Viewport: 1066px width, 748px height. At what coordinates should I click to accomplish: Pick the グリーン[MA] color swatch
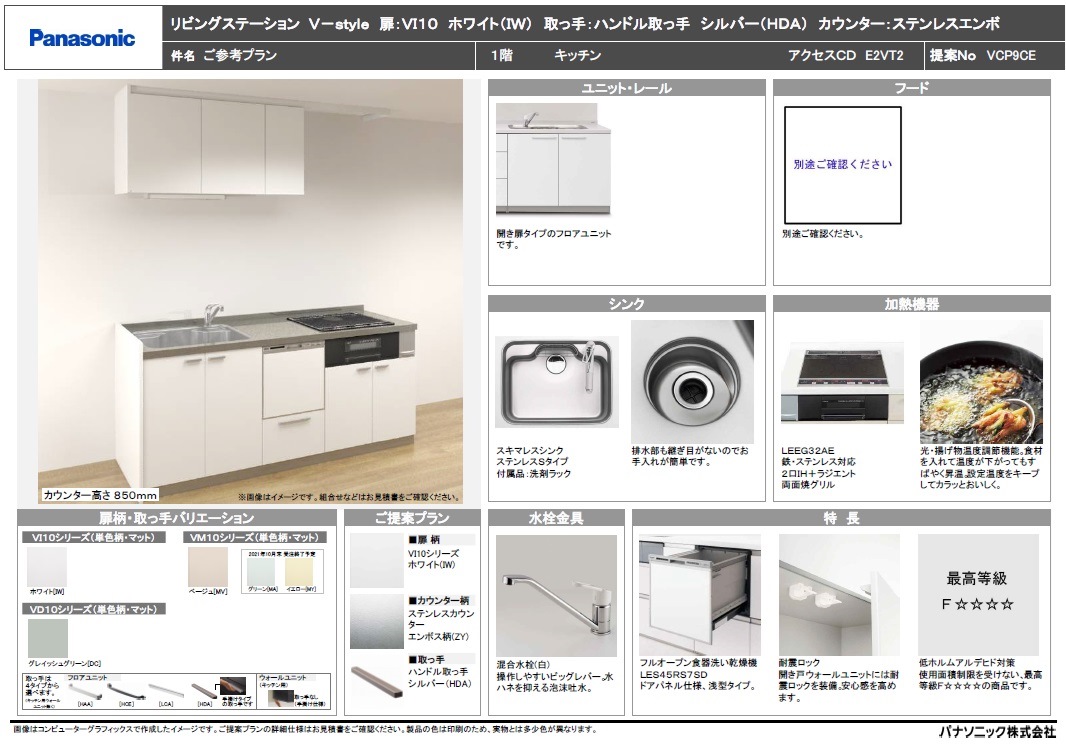point(262,571)
